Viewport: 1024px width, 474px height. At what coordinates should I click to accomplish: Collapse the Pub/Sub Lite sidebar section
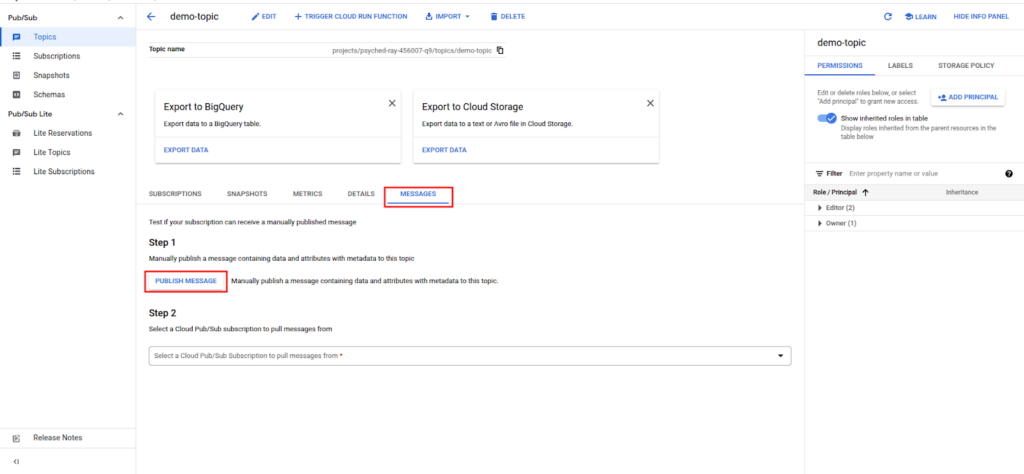pos(120,114)
